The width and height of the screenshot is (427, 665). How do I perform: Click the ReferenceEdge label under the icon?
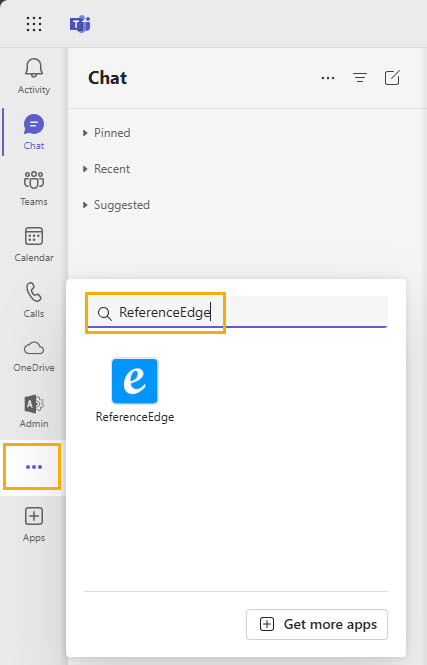pyautogui.click(x=135, y=417)
